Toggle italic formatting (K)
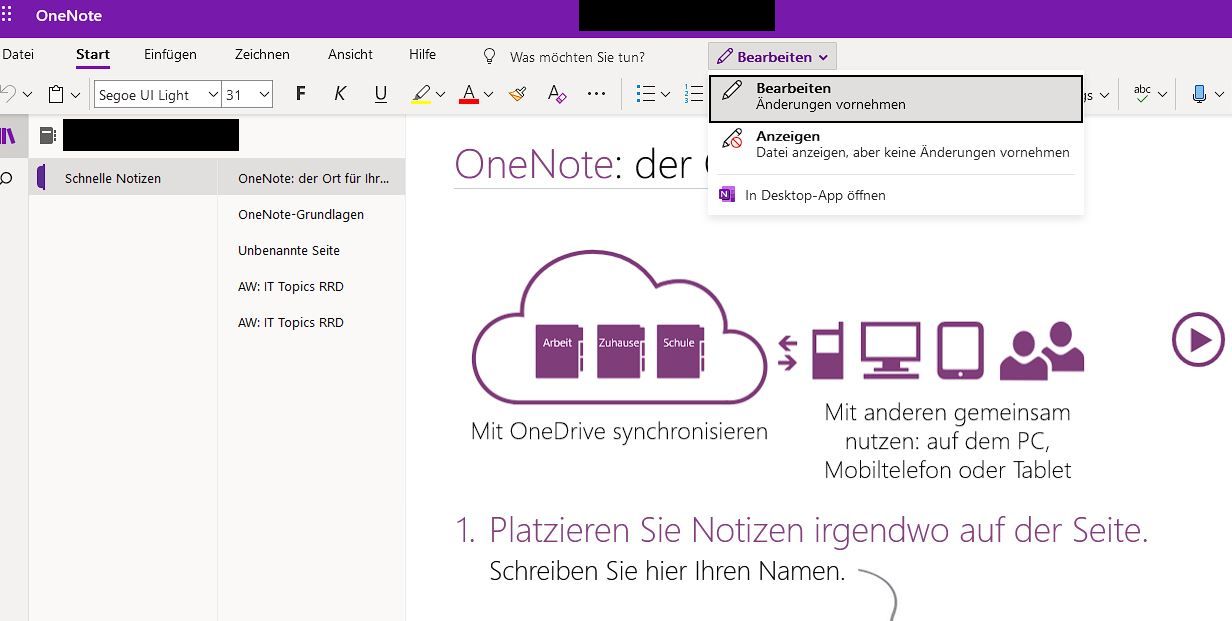The image size is (1232, 621). click(x=340, y=94)
